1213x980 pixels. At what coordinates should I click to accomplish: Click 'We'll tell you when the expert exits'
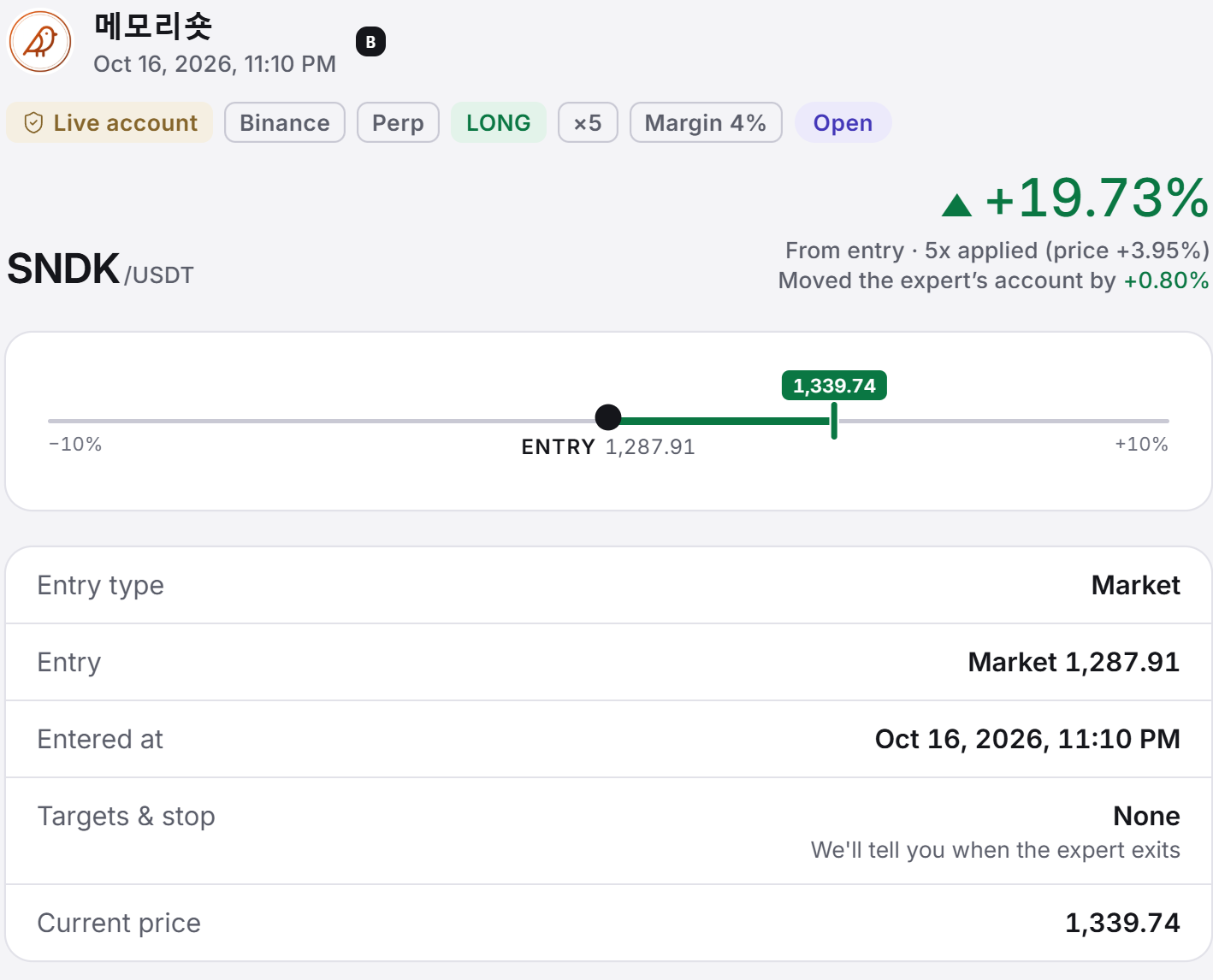tap(996, 851)
